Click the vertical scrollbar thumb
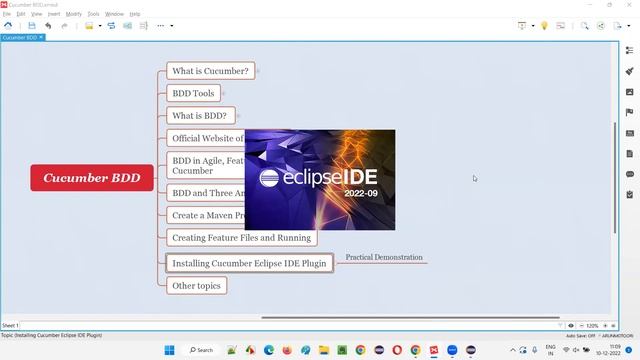Screen dimensions: 640x360 pyautogui.click(x=615, y=178)
